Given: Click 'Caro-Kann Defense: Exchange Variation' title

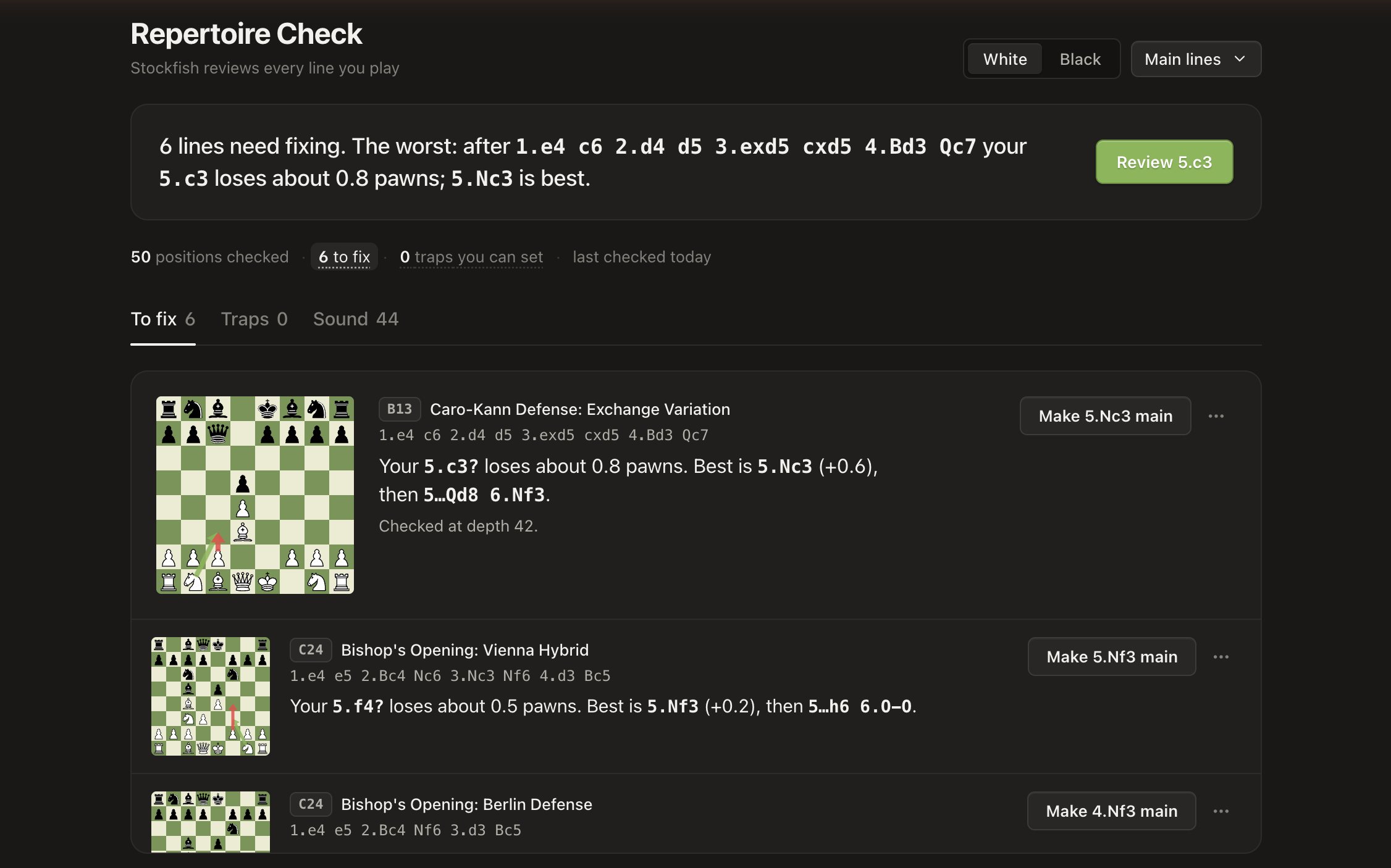Looking at the screenshot, I should [x=580, y=409].
